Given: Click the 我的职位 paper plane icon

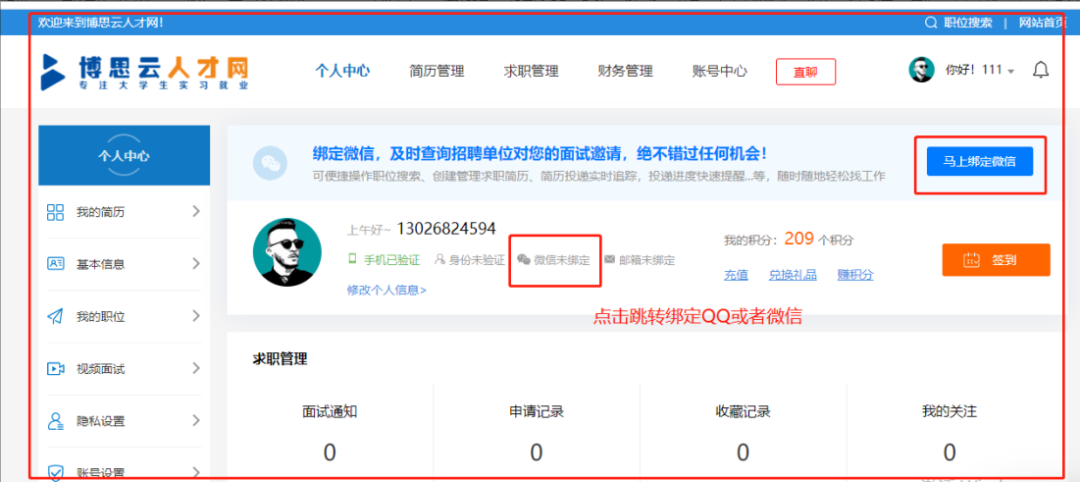Looking at the screenshot, I should [56, 316].
